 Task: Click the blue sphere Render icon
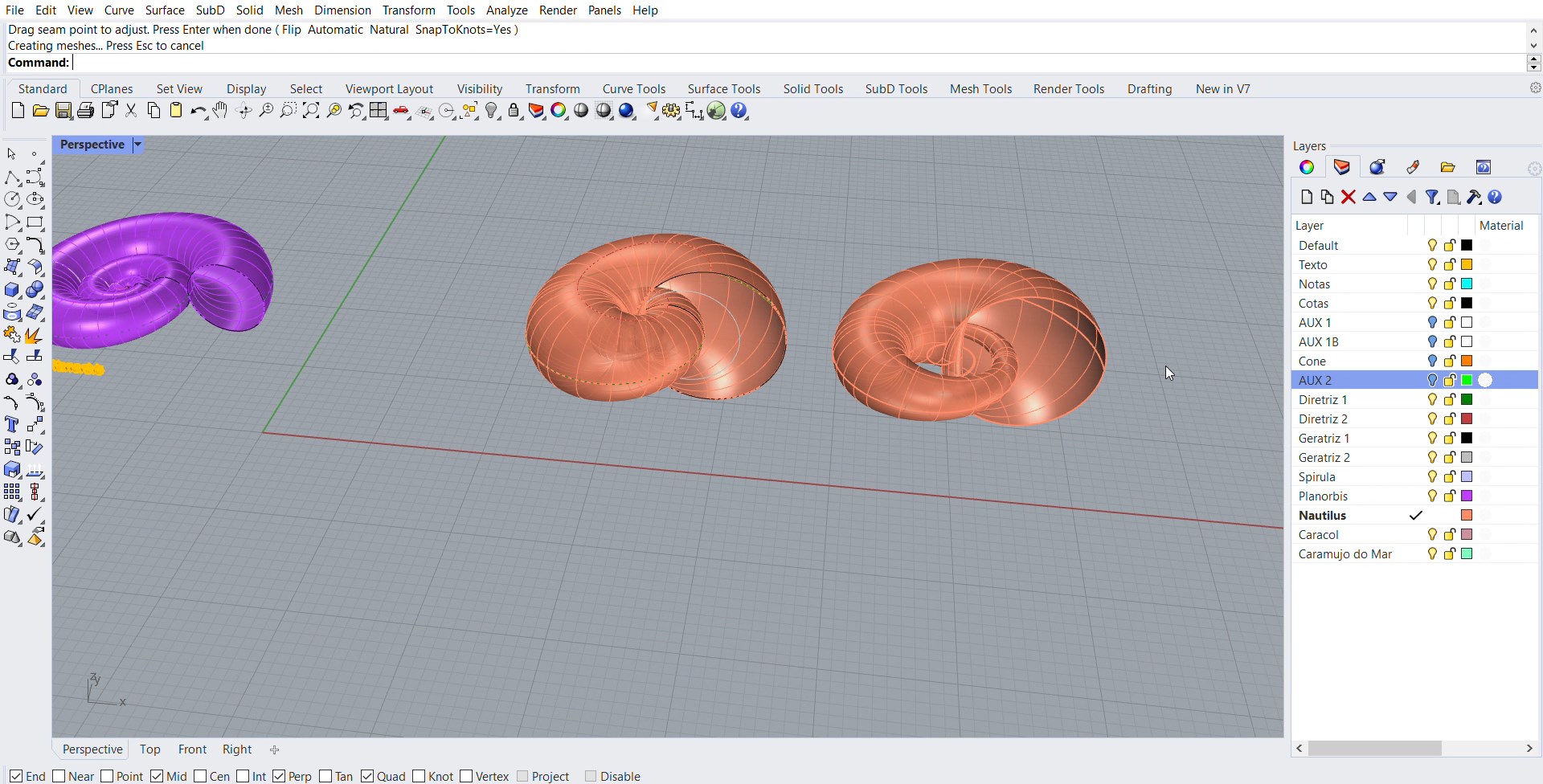pos(628,111)
